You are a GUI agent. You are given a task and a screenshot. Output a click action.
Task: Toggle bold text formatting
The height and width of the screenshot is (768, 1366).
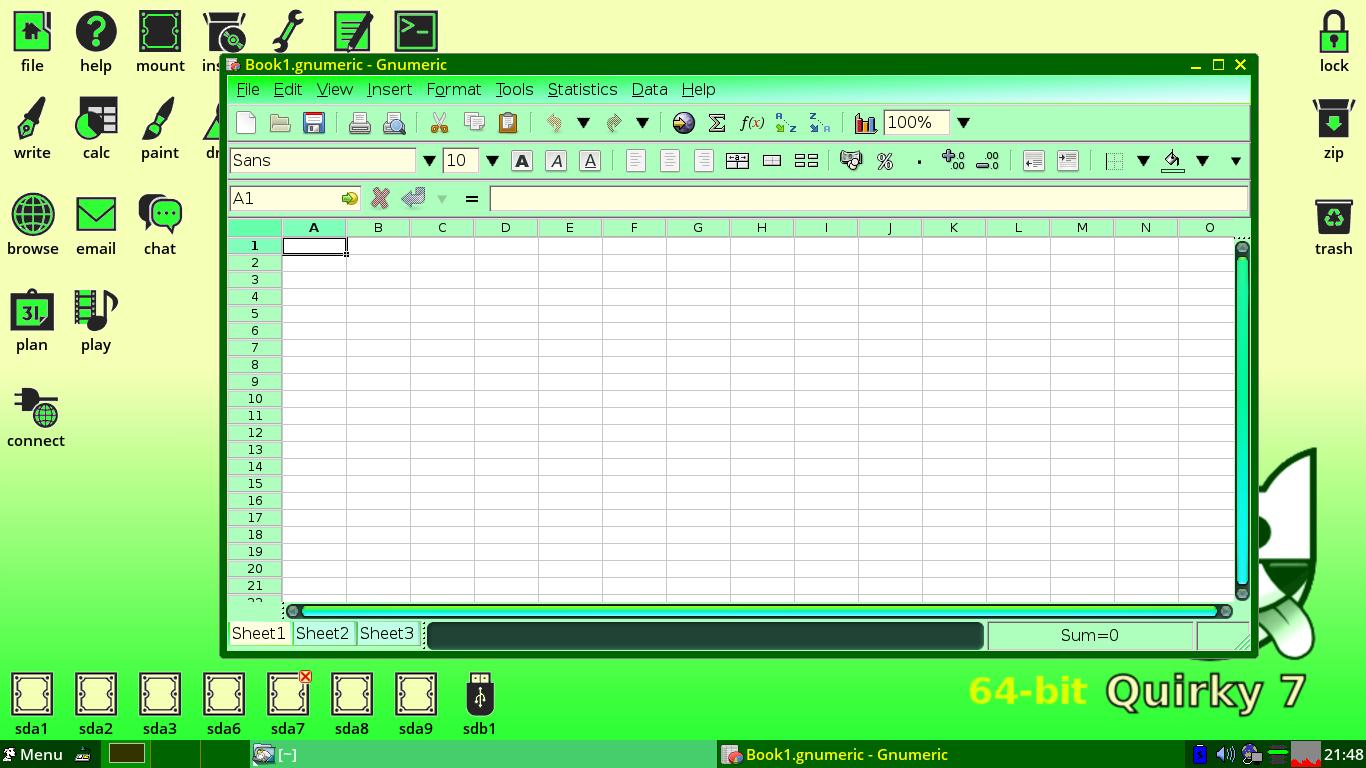tap(522, 161)
